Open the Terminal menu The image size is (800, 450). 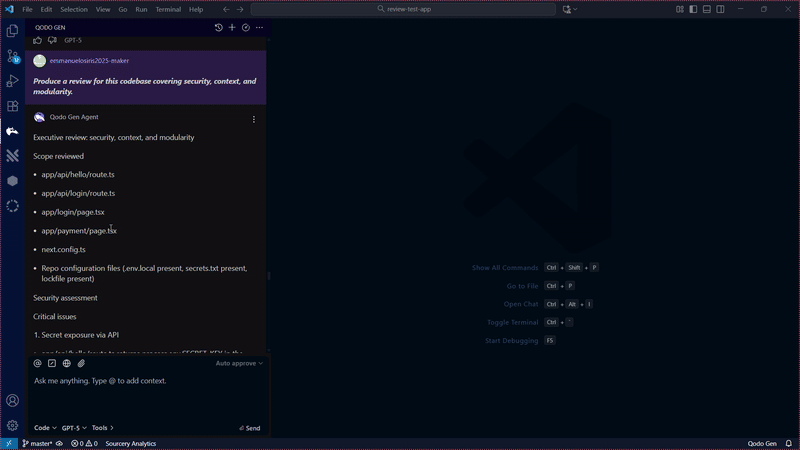(168, 9)
